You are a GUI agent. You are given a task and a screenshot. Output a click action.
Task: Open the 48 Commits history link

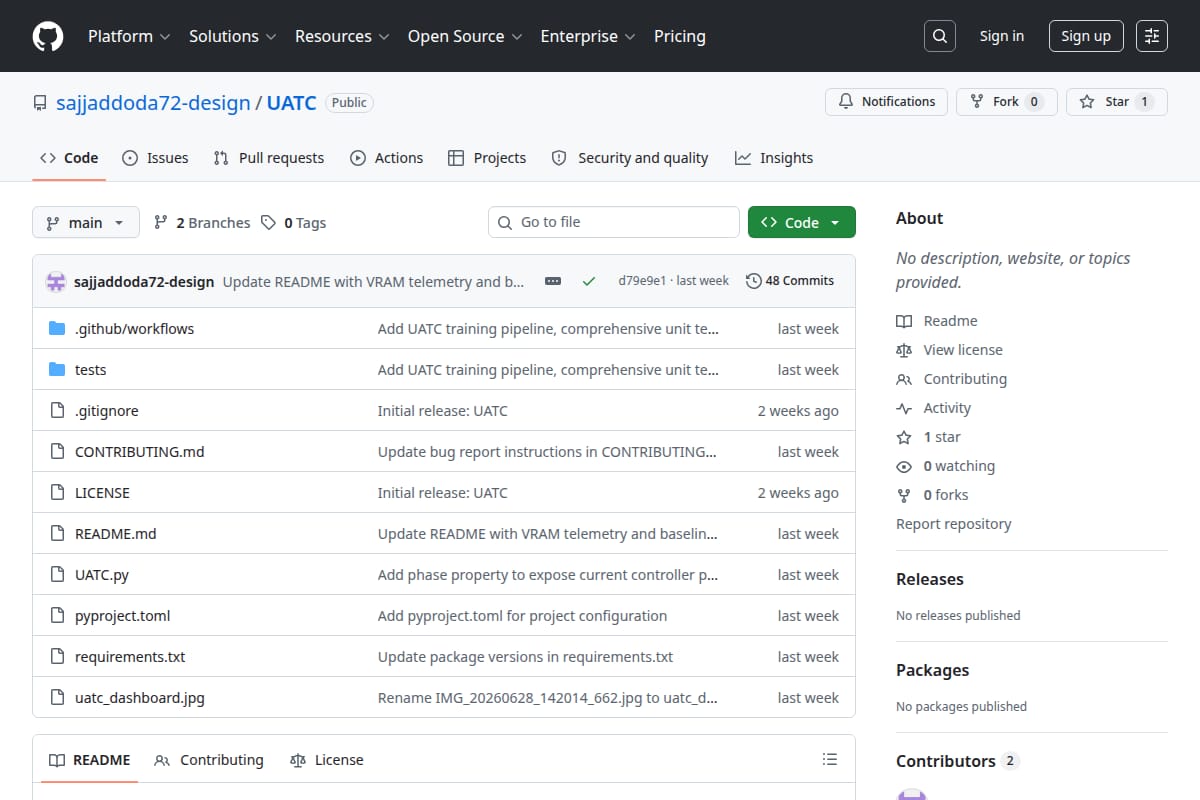(x=790, y=281)
